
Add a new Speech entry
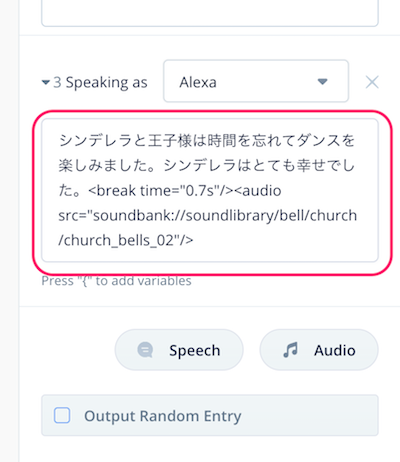(x=179, y=350)
